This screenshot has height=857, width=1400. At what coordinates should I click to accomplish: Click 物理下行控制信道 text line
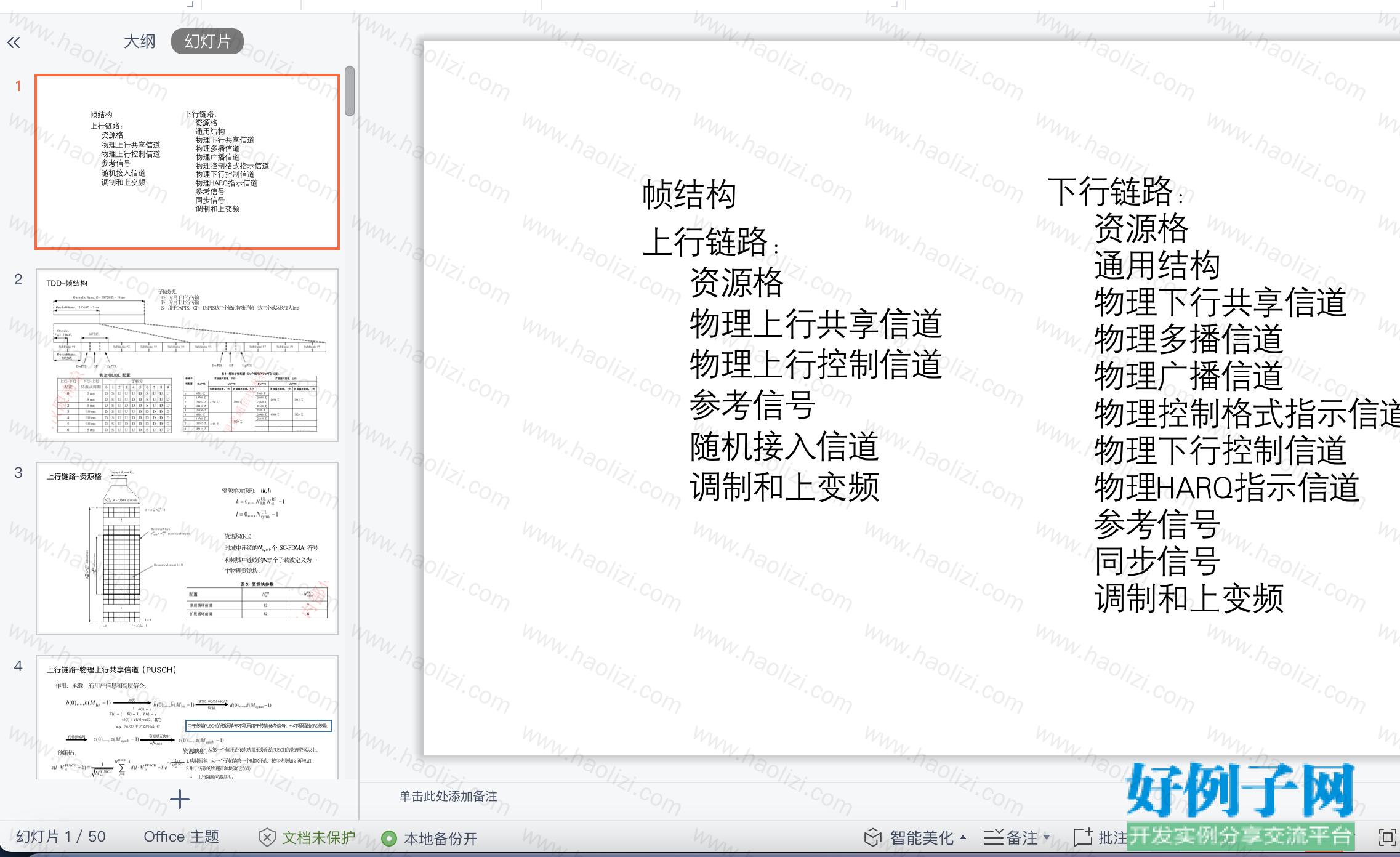click(x=1220, y=450)
